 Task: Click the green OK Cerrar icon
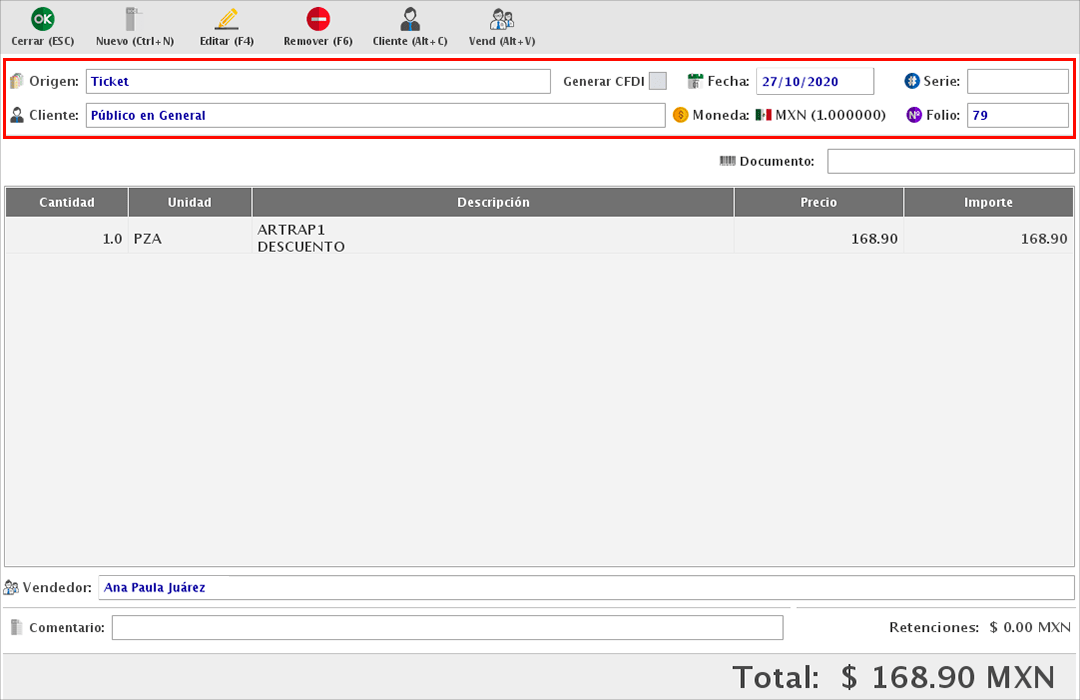click(x=42, y=19)
